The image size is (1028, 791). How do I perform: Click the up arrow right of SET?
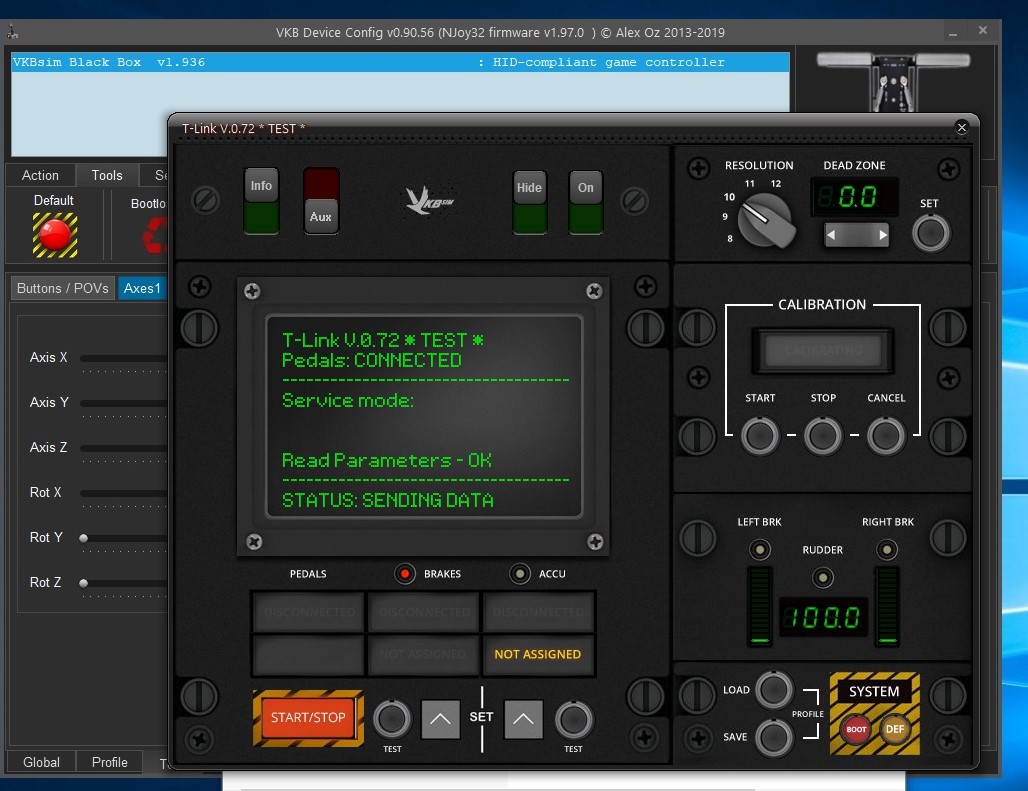click(x=523, y=719)
